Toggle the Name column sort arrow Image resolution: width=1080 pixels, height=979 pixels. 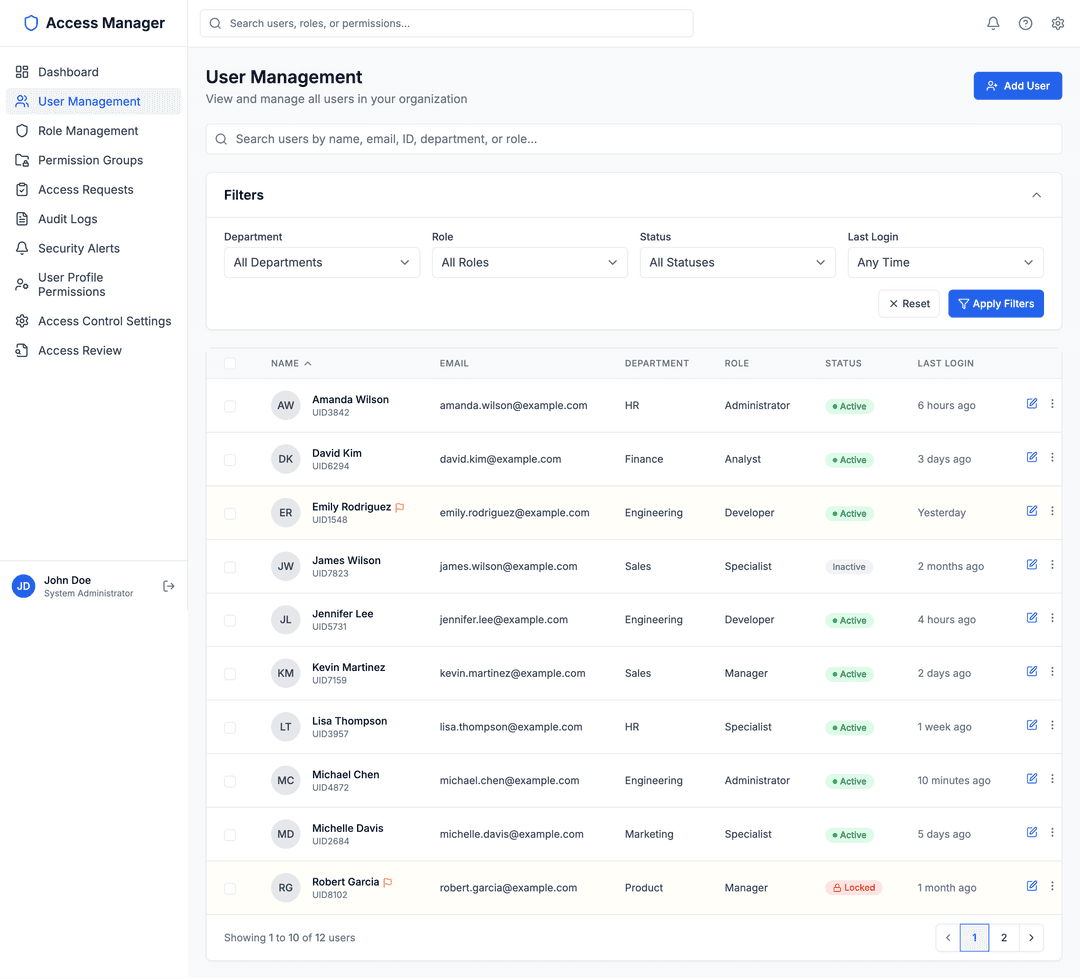click(x=307, y=363)
